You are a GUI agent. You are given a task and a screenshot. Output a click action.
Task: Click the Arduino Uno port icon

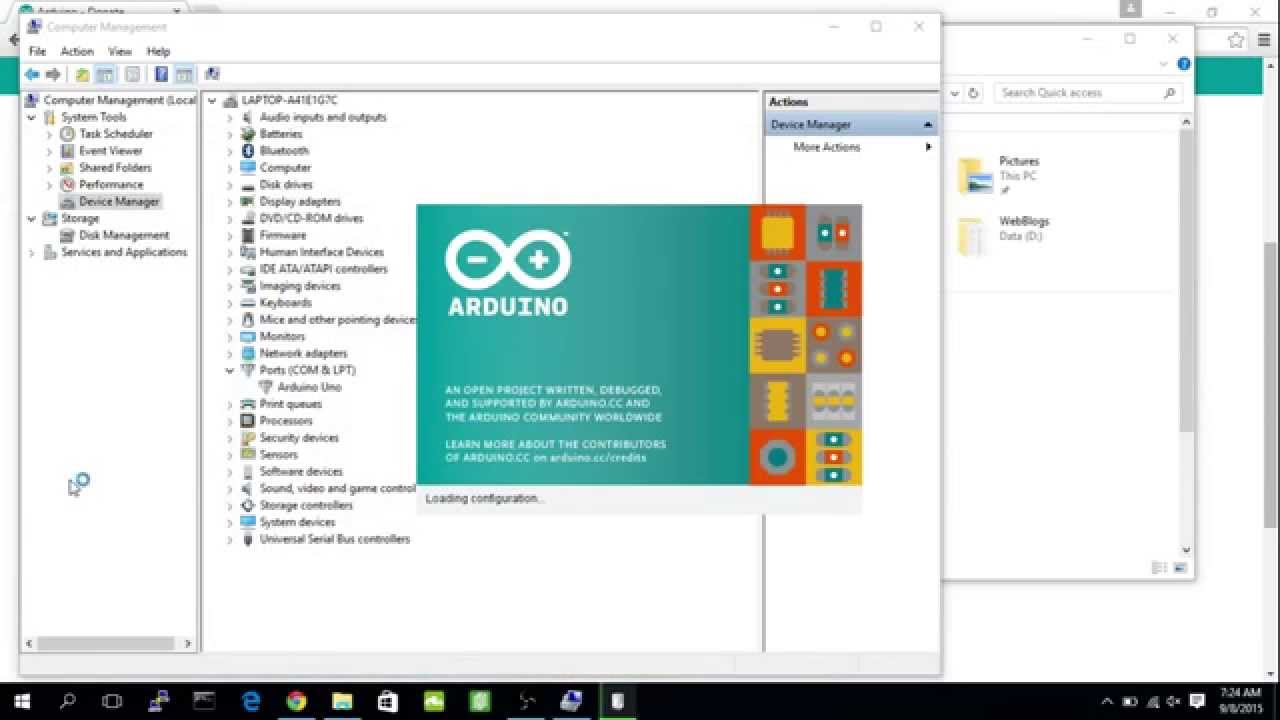pyautogui.click(x=266, y=386)
